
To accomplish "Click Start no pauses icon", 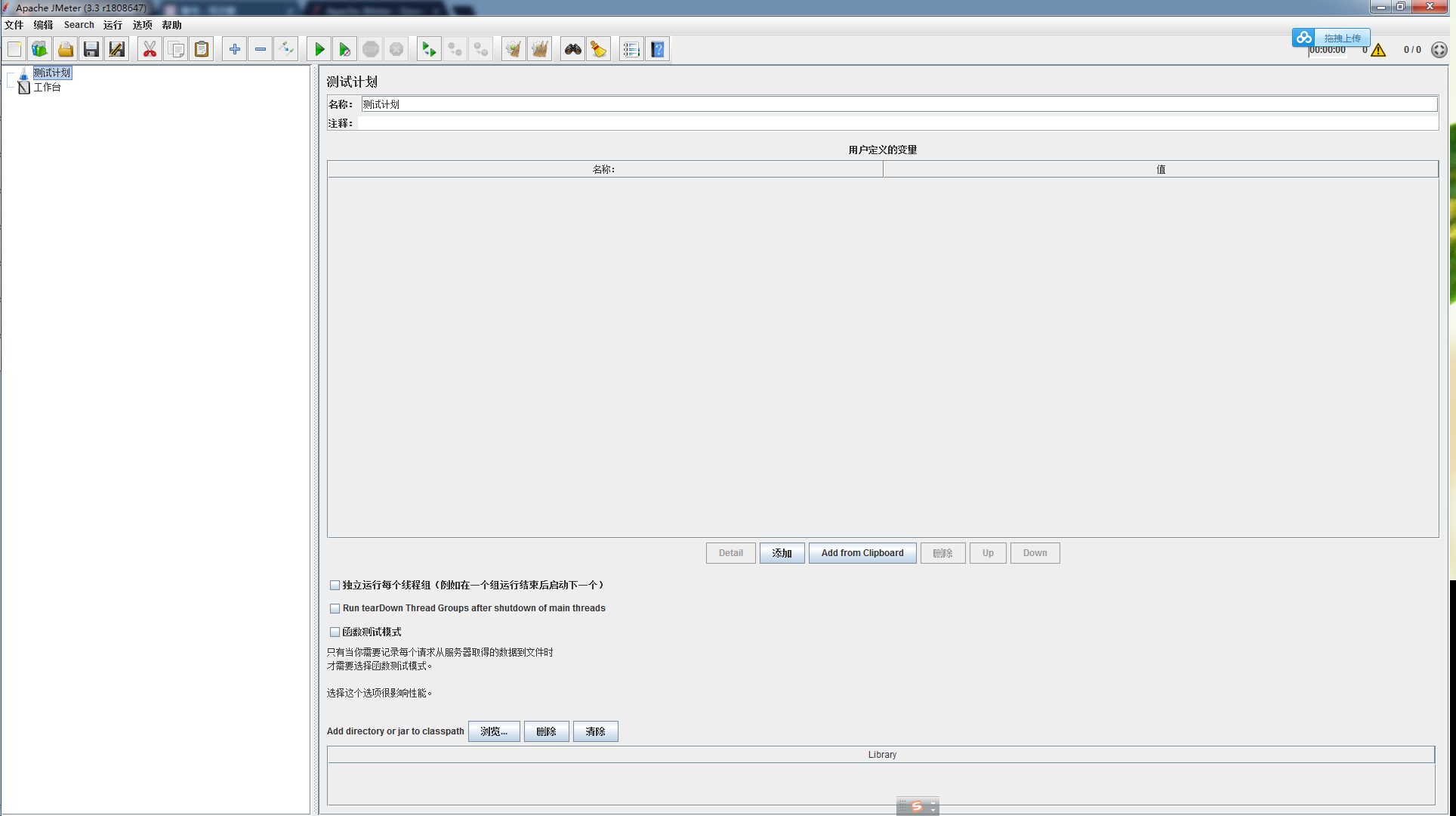I will pyautogui.click(x=344, y=50).
